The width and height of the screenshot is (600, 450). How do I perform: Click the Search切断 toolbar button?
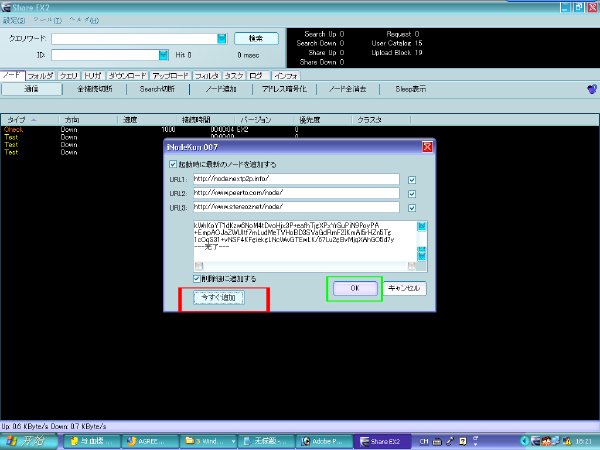(x=157, y=89)
